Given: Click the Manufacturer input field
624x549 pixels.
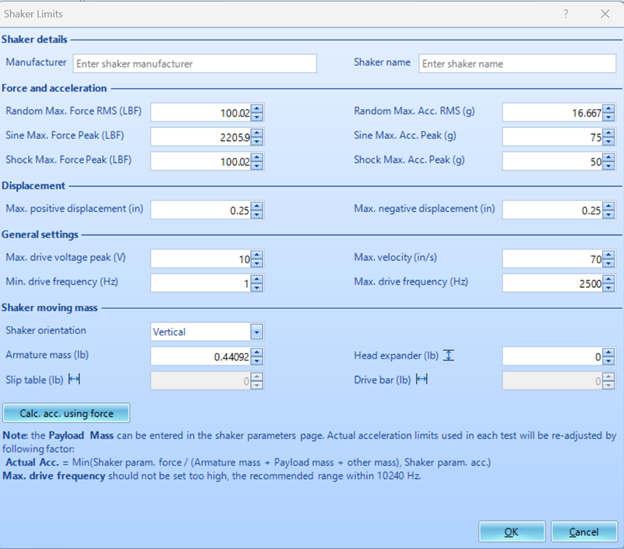Looking at the screenshot, I should point(194,64).
